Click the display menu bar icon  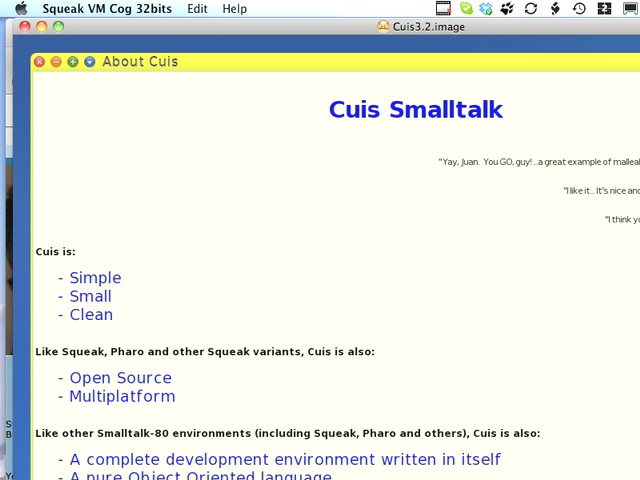tap(631, 8)
